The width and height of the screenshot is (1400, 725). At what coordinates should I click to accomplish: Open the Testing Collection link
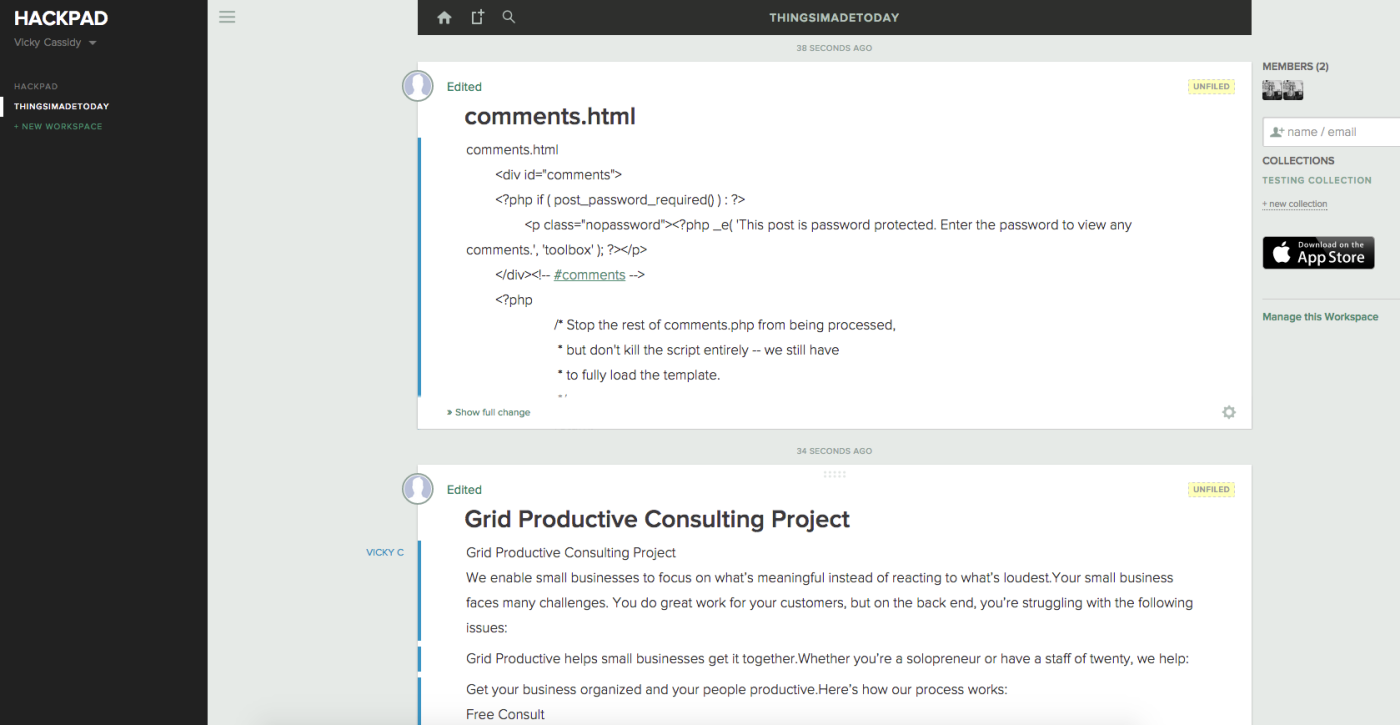coord(1316,181)
